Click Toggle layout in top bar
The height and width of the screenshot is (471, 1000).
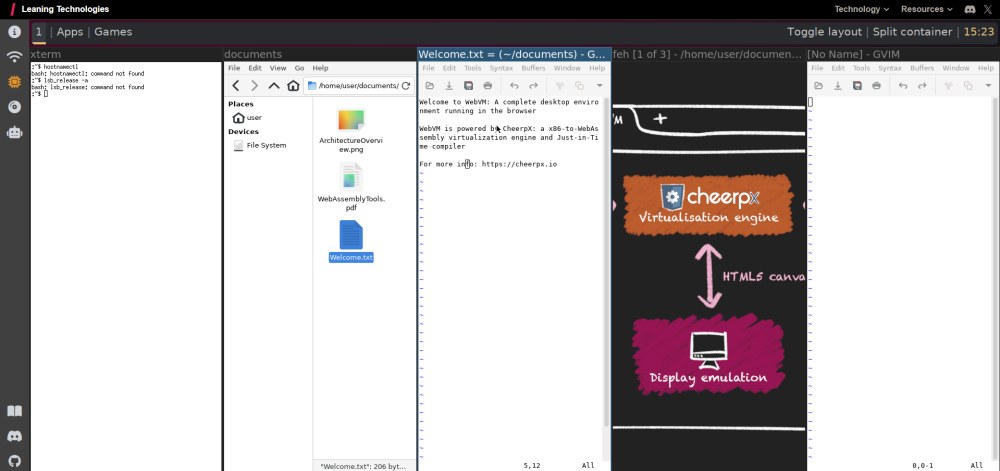tap(824, 32)
